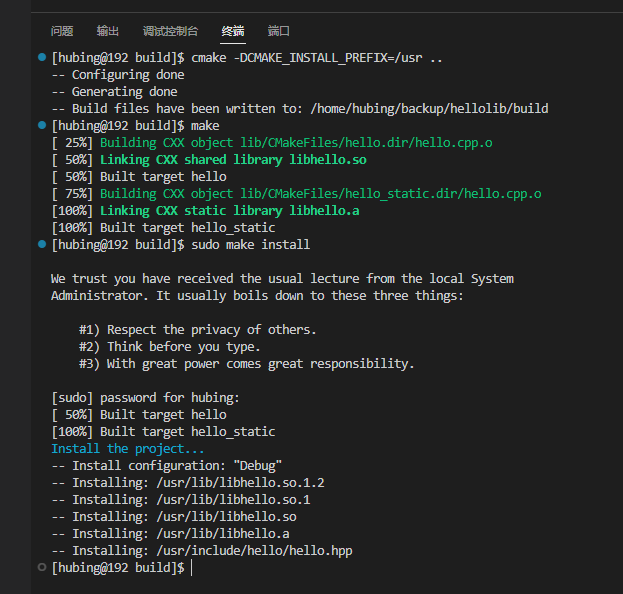The height and width of the screenshot is (594, 623).
Task: Click the blue dot beside the cmake command
Action: [42, 57]
